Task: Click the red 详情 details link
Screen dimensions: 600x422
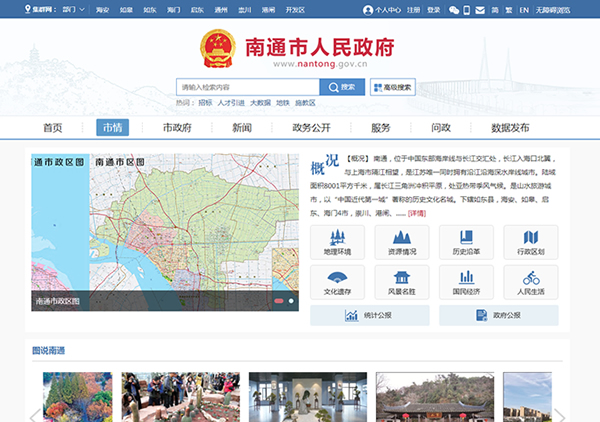Action: pos(389,213)
